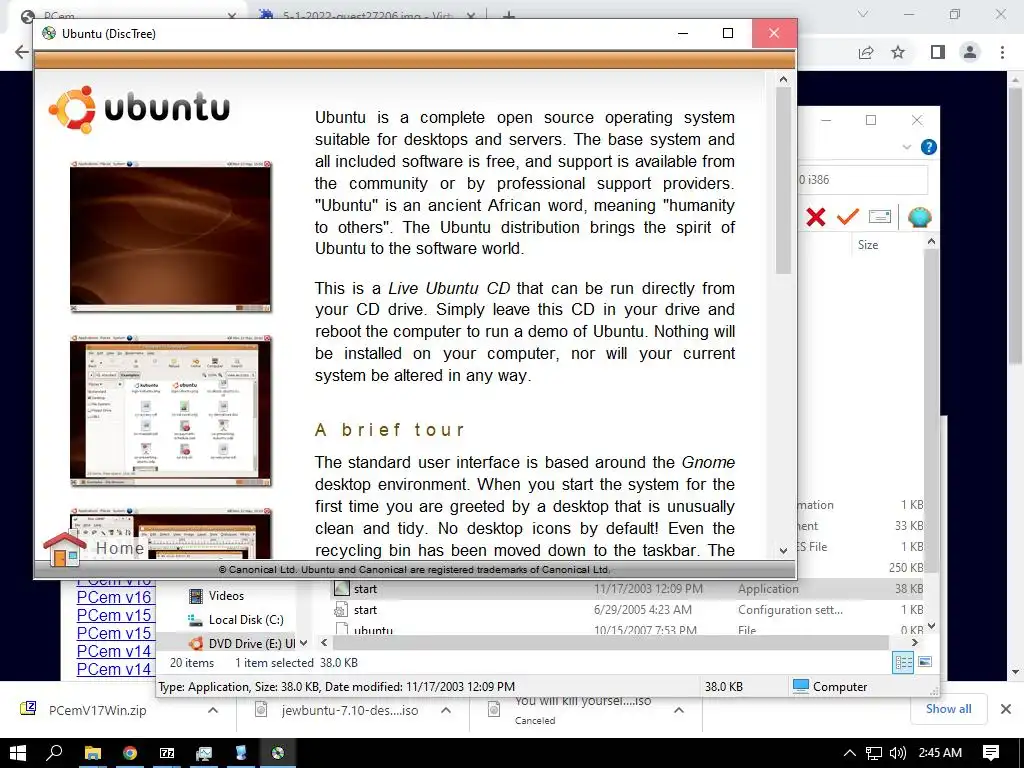Viewport: 1024px width, 768px height.
Task: Open 7-Zip from taskbar
Action: pos(167,753)
